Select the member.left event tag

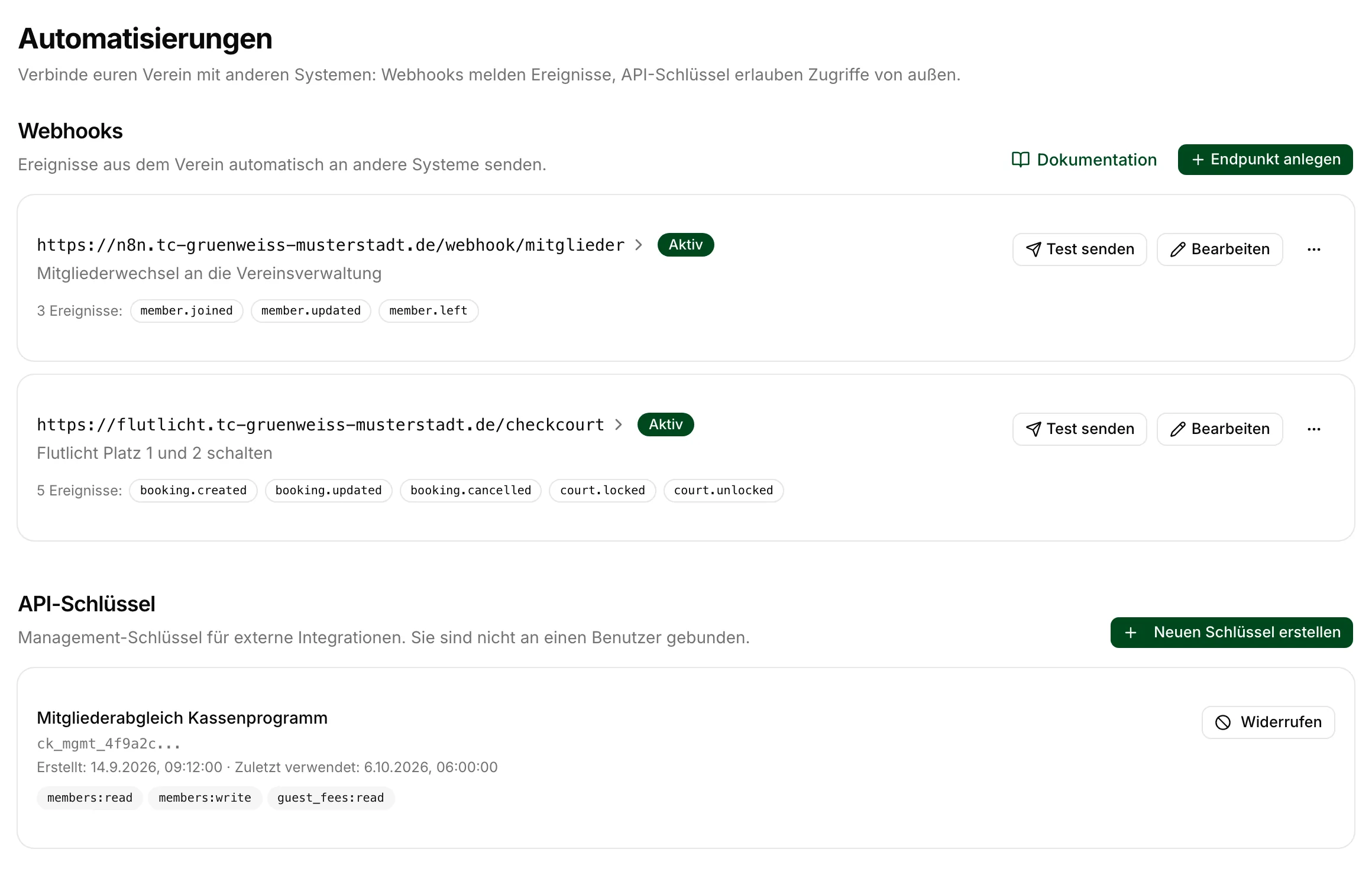tap(428, 311)
